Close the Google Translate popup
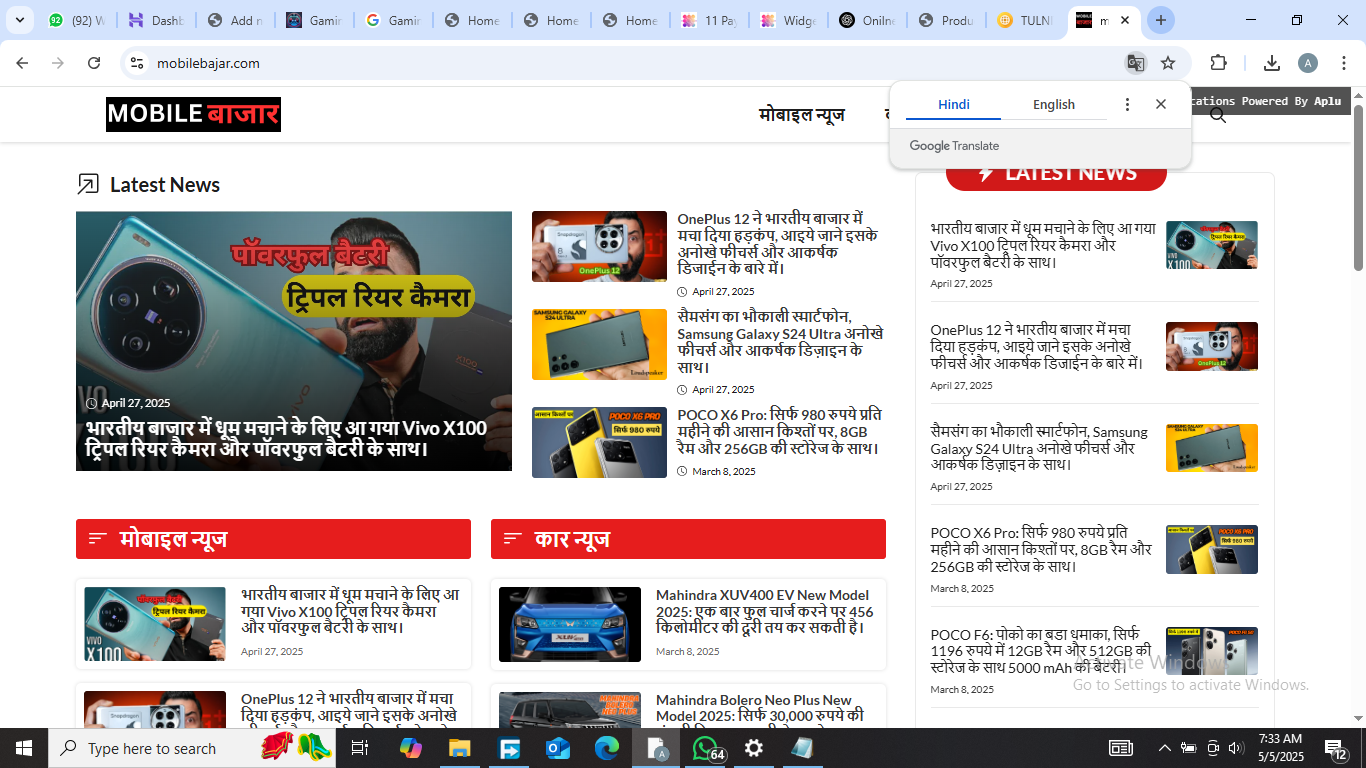 point(1160,104)
